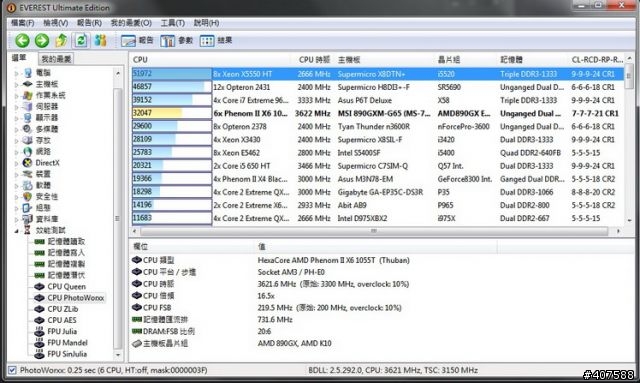
Task: Select the 伺服器 server tree icon
Action: (x=28, y=106)
